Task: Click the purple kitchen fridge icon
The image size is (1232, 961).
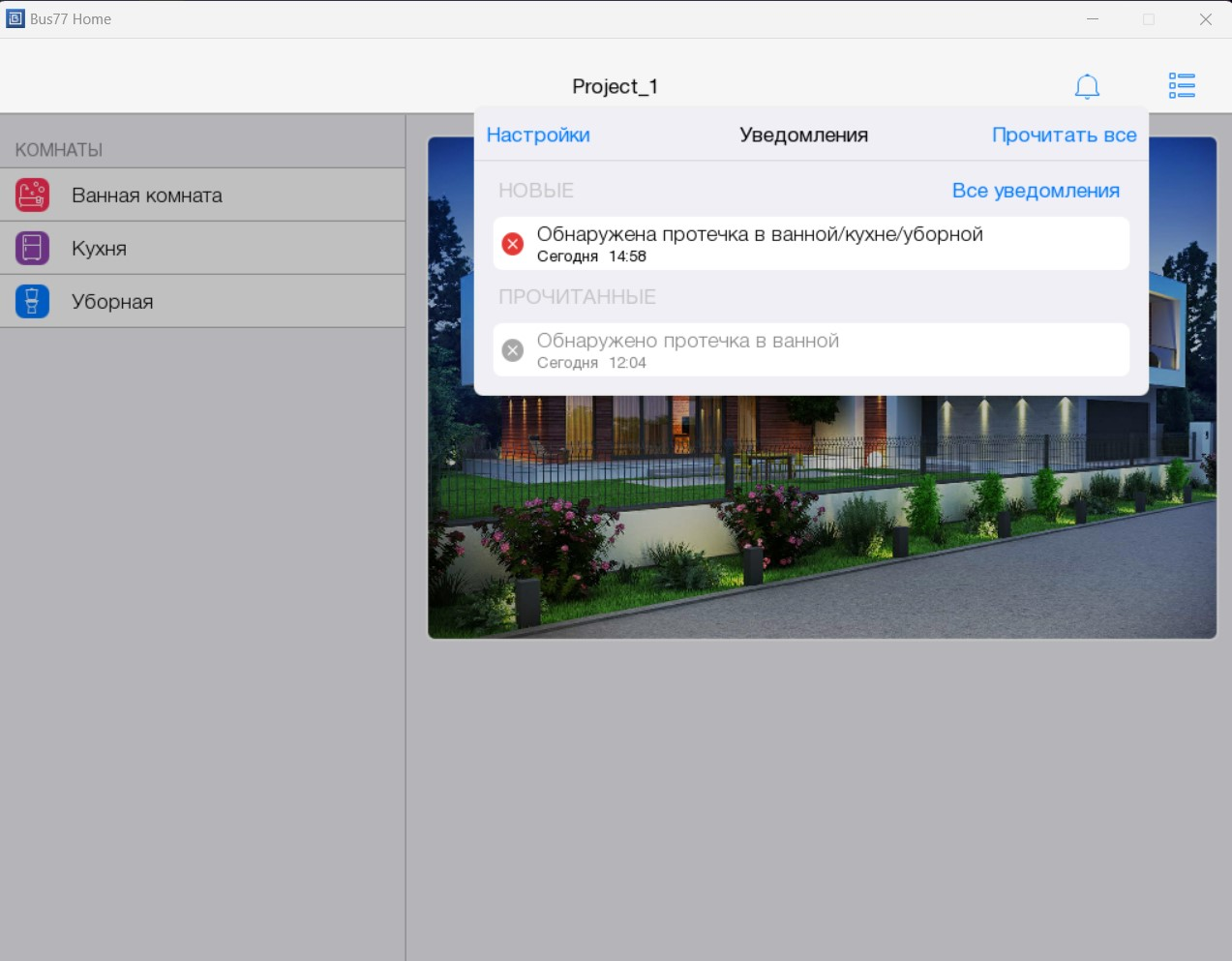Action: pos(32,249)
